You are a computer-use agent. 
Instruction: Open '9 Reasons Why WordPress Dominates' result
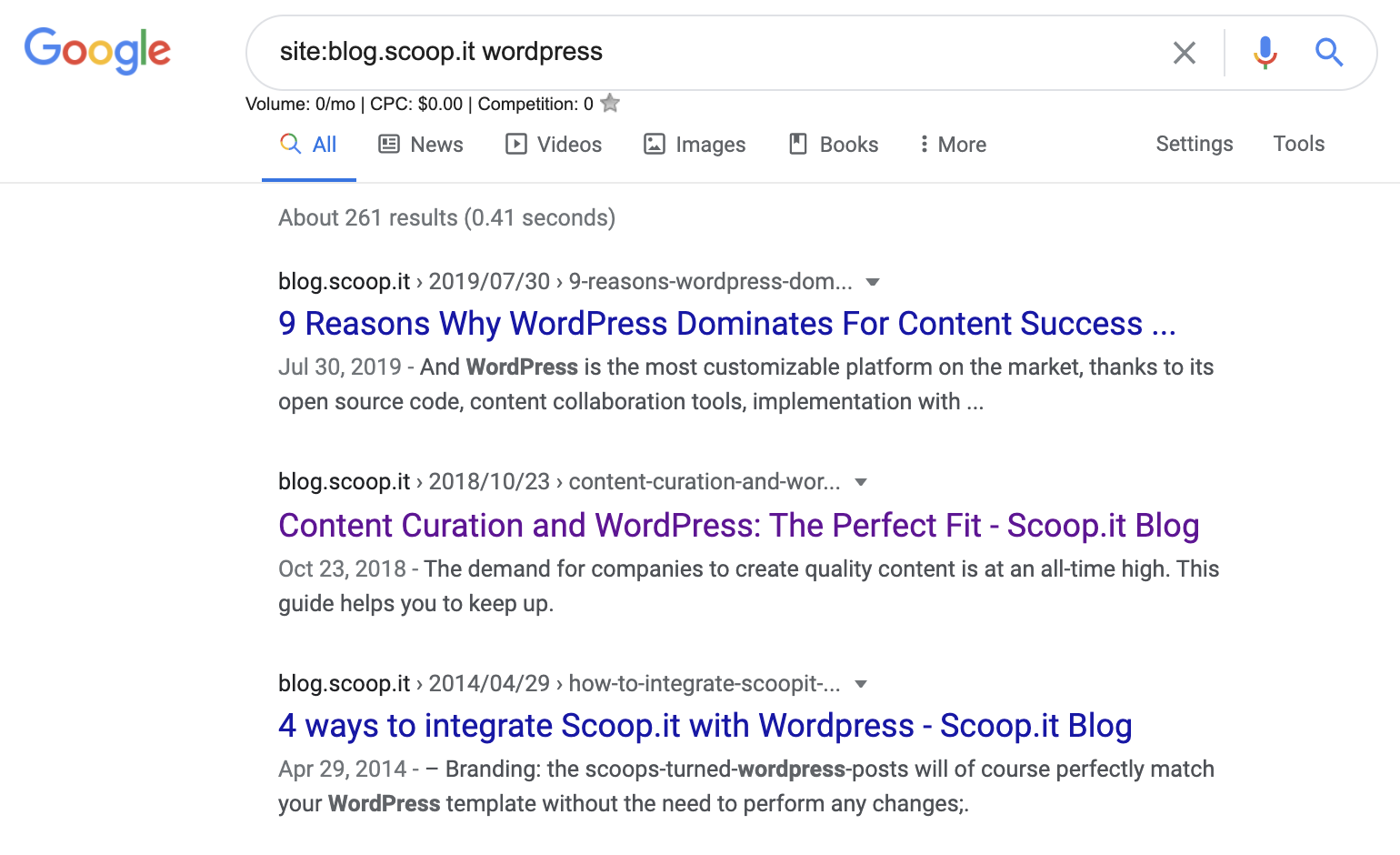[x=726, y=324]
